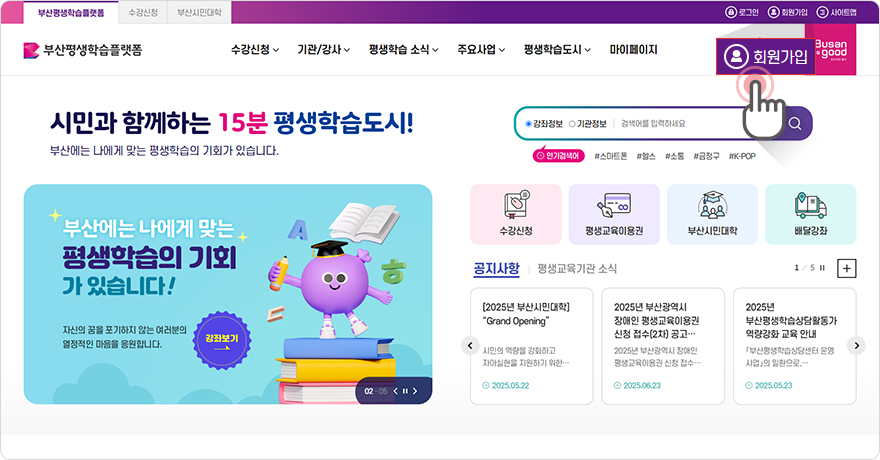
Task: Open the 배달강좌 truck icon card
Action: pos(810,214)
